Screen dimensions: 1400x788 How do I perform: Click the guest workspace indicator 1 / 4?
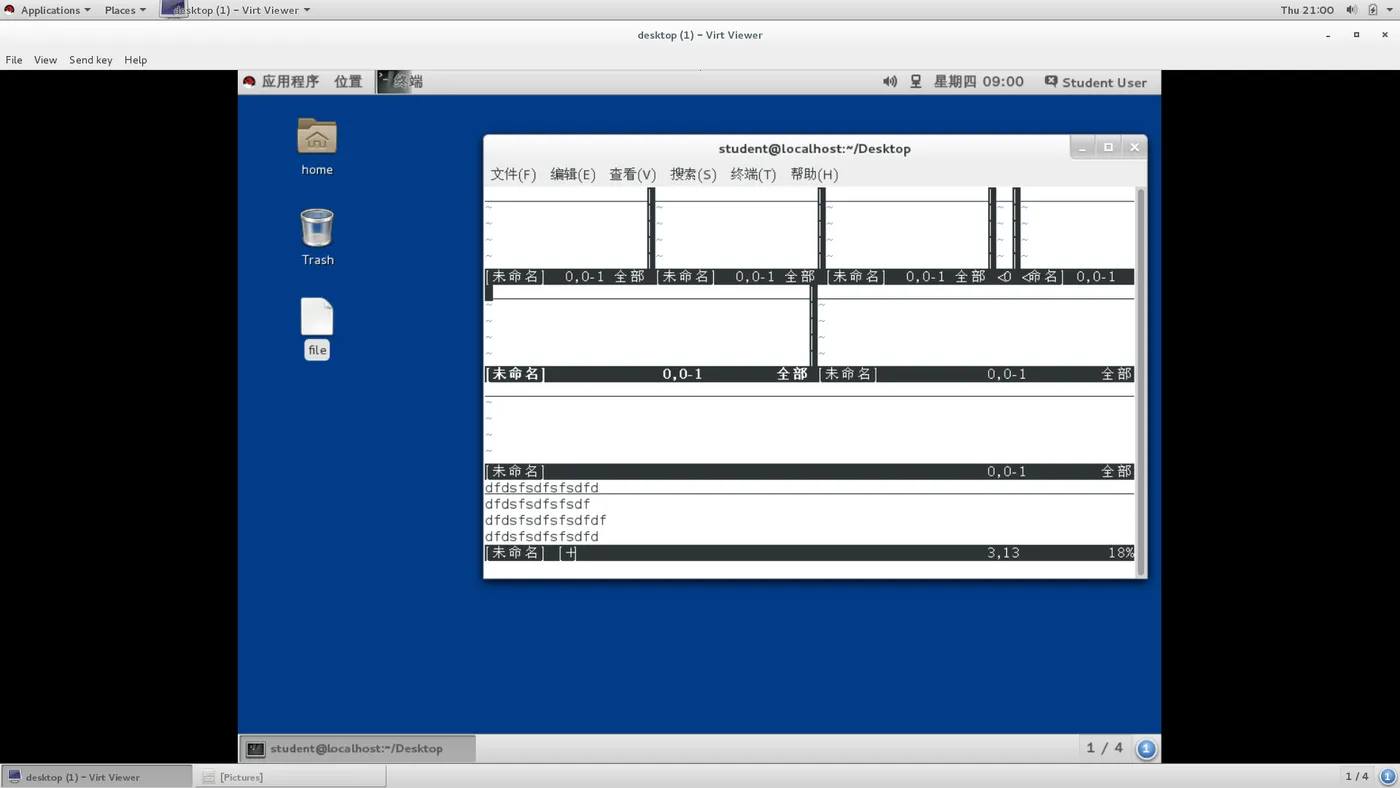click(1105, 748)
